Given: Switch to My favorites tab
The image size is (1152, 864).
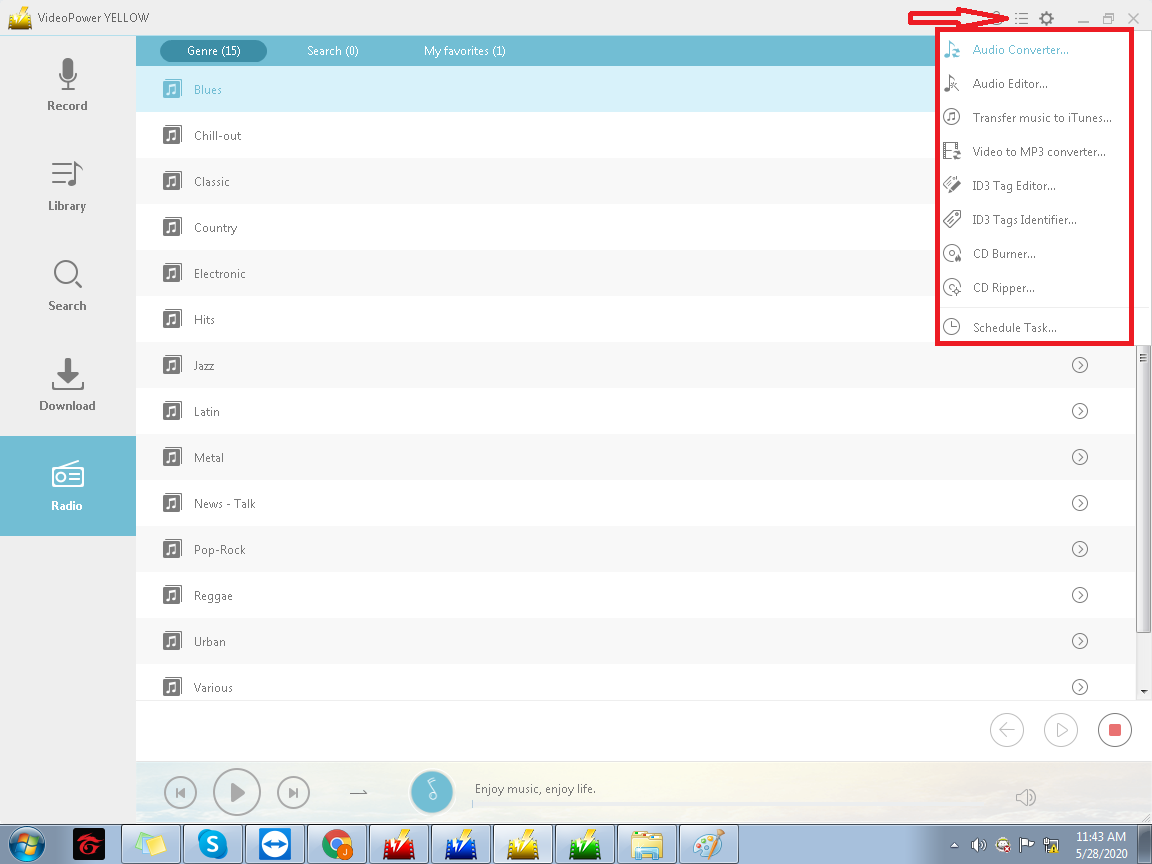Looking at the screenshot, I should (x=464, y=51).
